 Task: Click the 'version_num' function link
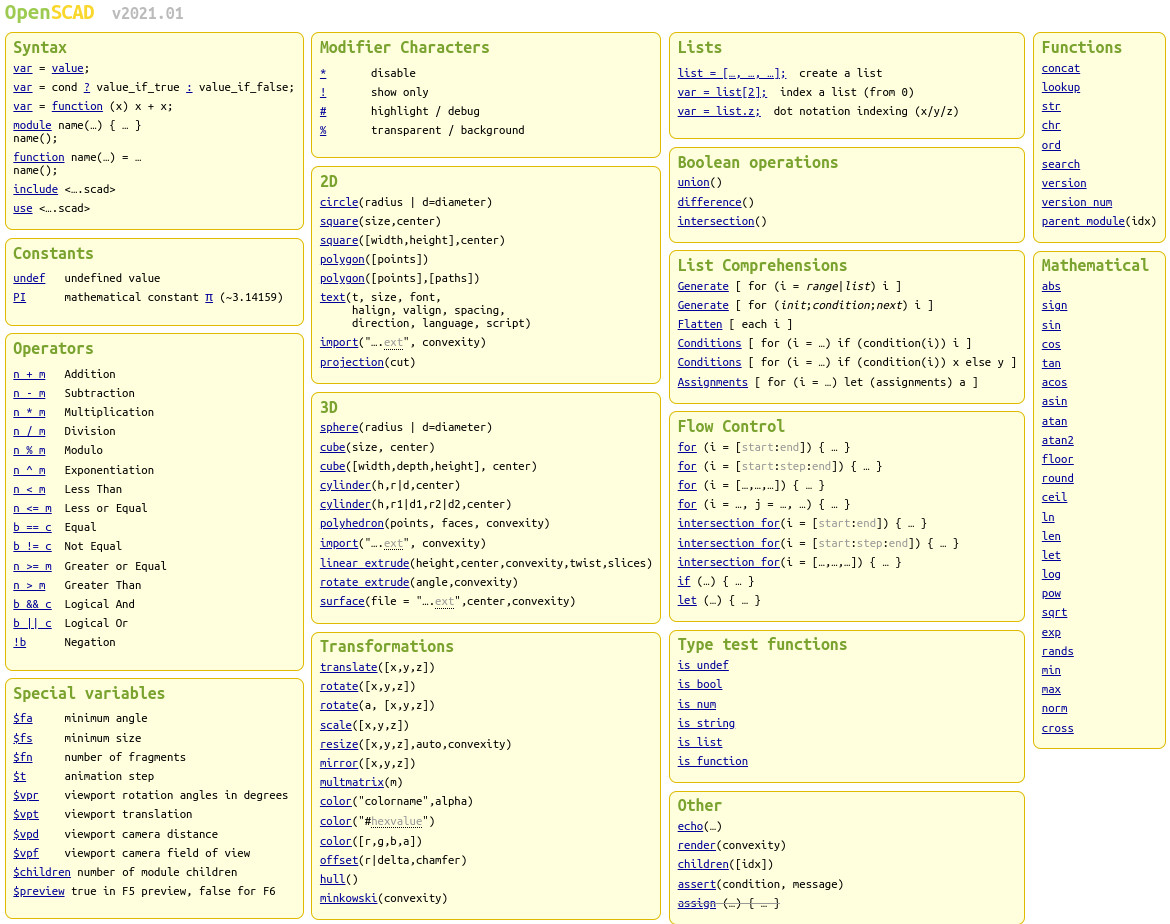(x=1076, y=203)
